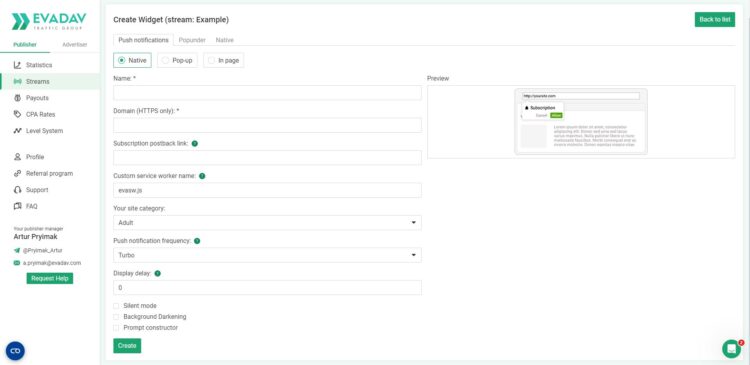Enable the Prompt constructor checkbox
Image resolution: width=750 pixels, height=365 pixels.
click(x=116, y=328)
